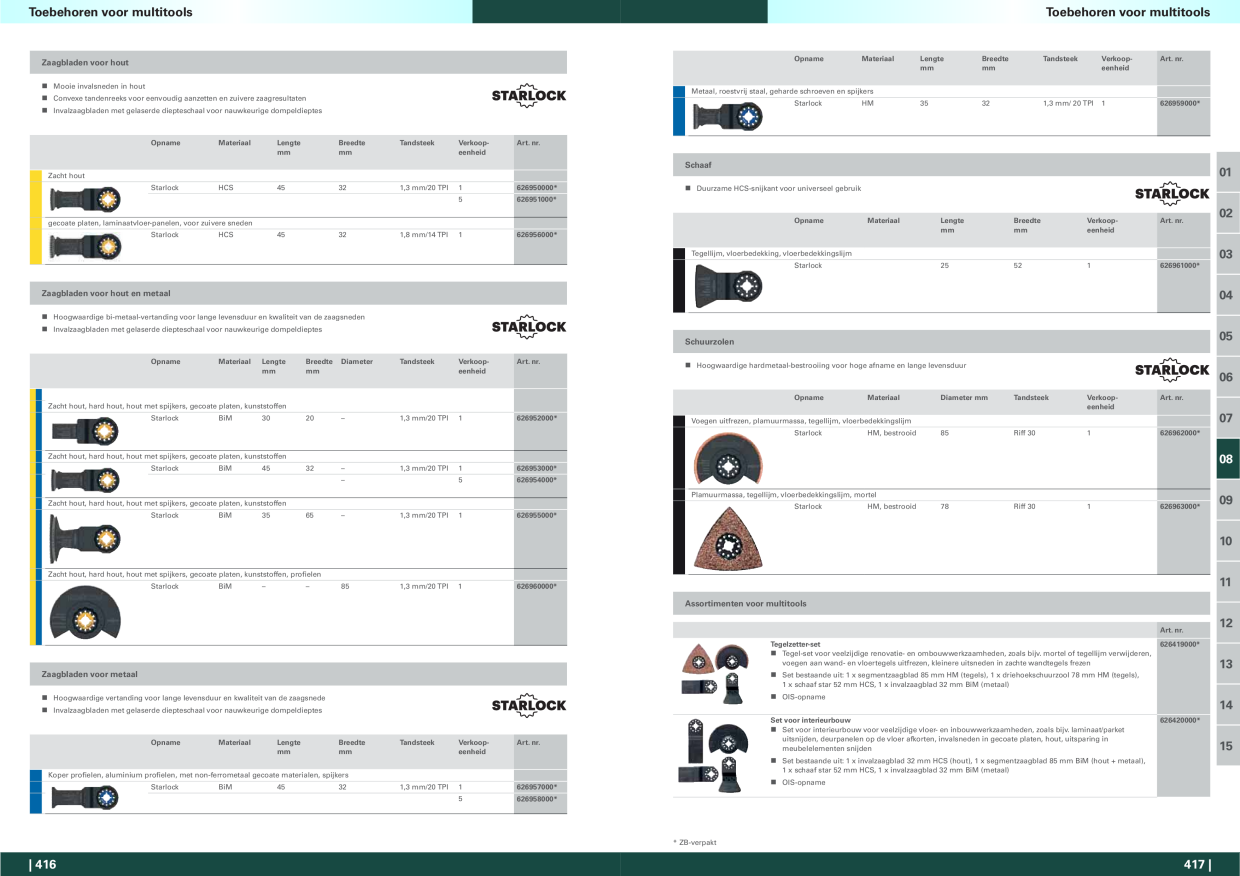The image size is (1240, 876).
Task: Select the saw blade image for gecoate platen, laminaatvloer-panelen
Action: [x=85, y=245]
